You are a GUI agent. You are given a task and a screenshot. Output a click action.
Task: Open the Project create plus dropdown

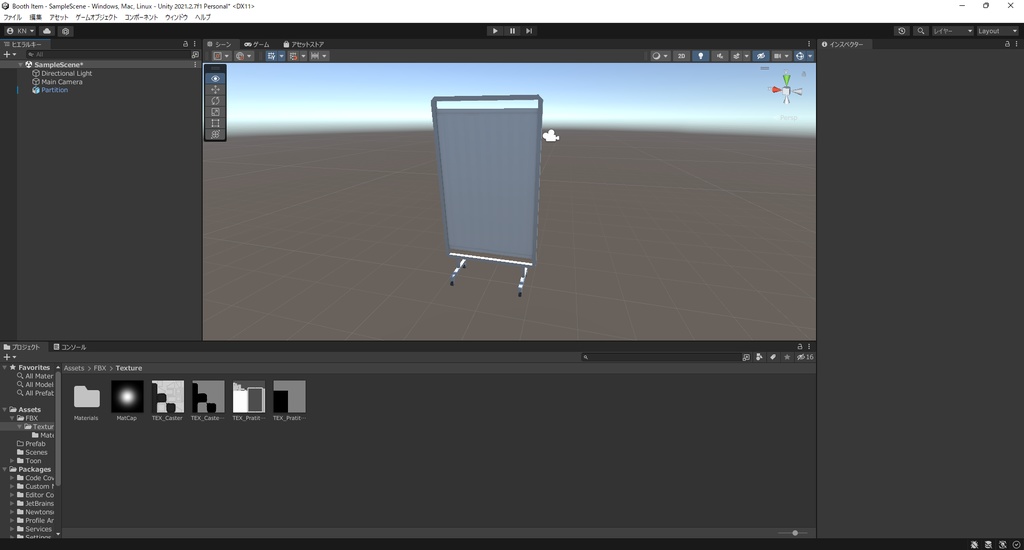point(10,357)
